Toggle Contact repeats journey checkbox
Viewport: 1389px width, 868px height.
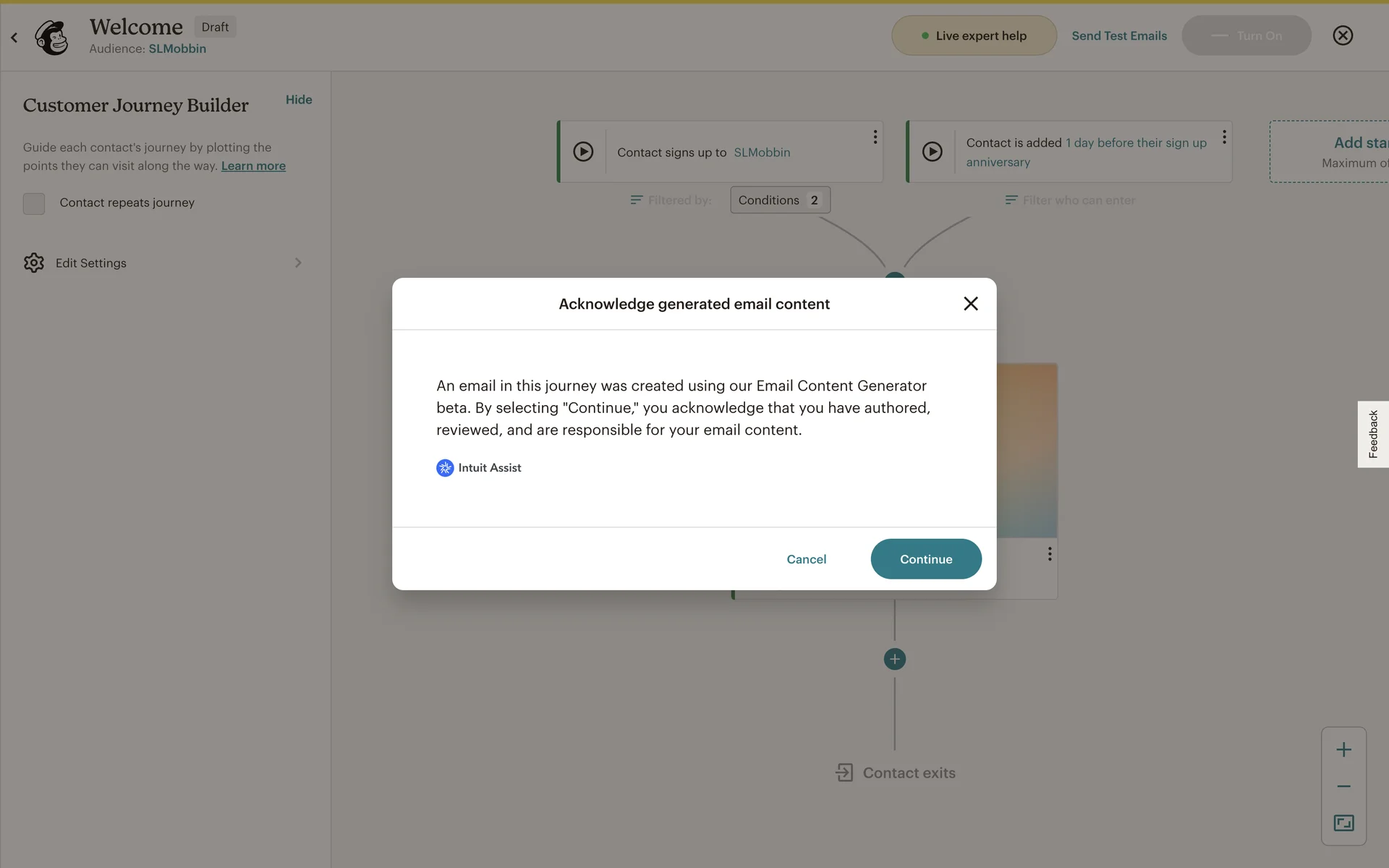point(34,203)
